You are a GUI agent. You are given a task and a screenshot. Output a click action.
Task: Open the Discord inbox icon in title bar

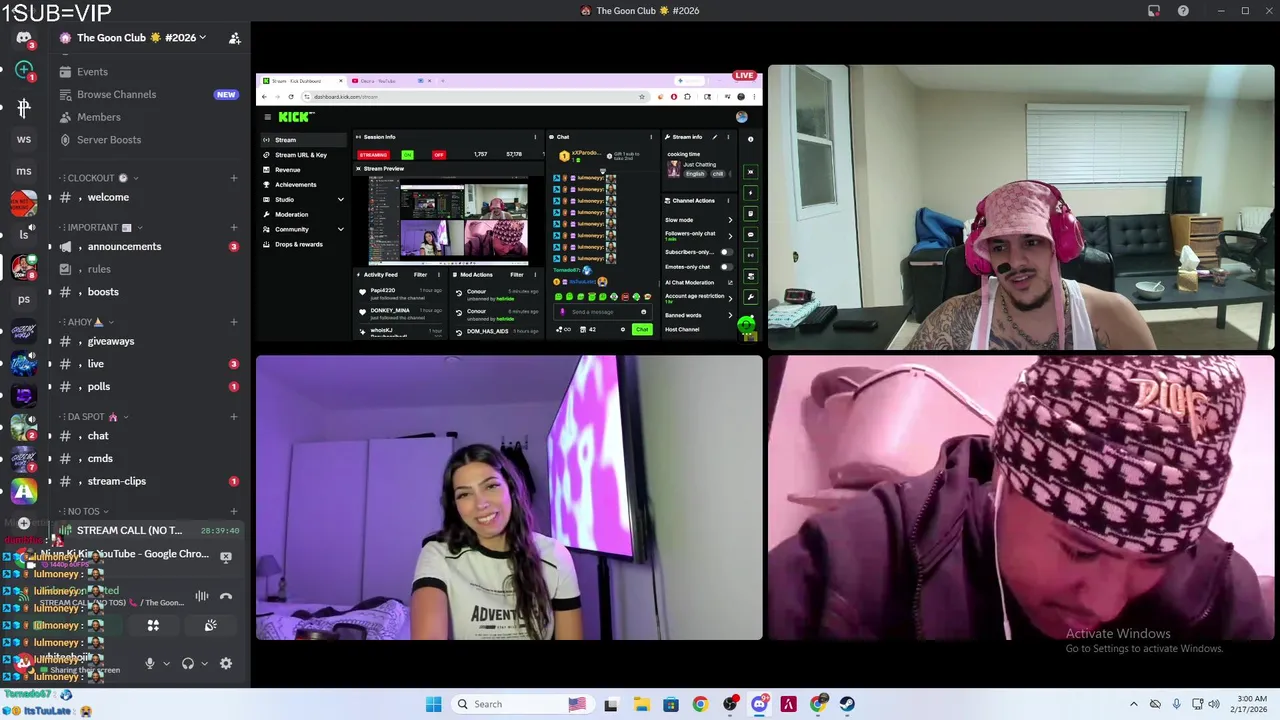(x=1154, y=11)
